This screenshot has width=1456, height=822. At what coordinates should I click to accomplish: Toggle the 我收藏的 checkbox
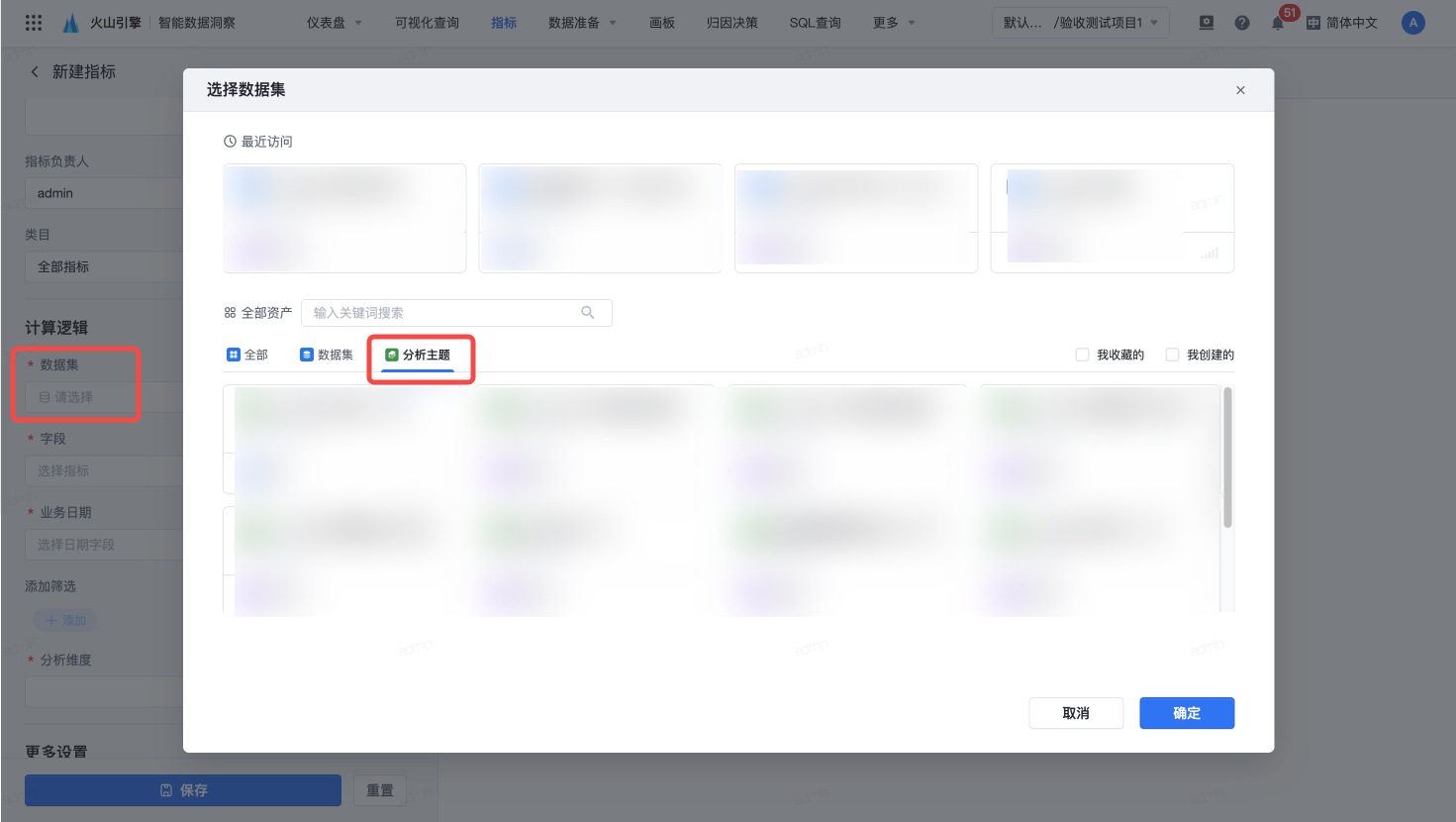click(1082, 355)
